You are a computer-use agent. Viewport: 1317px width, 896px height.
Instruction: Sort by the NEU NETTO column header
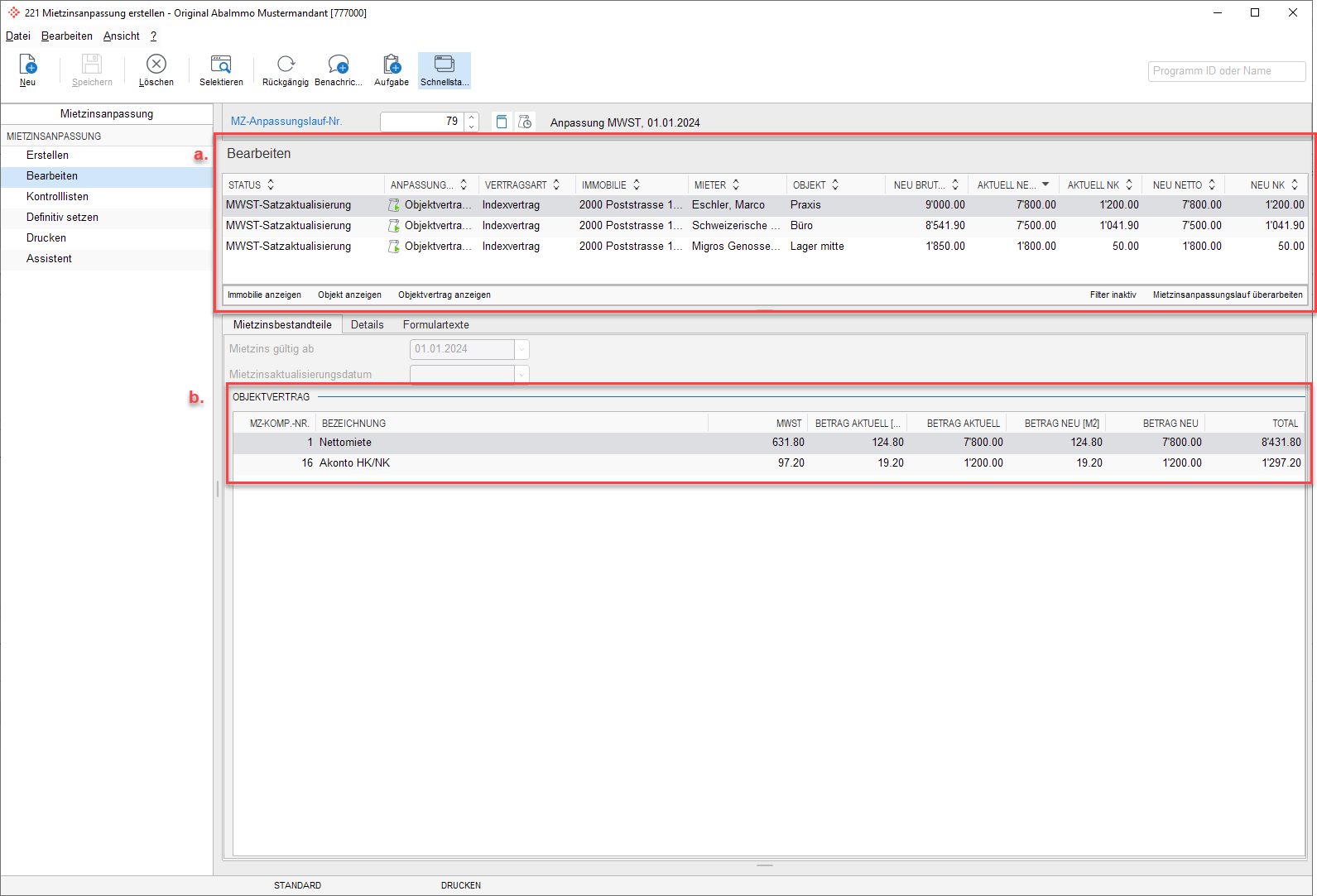pyautogui.click(x=1183, y=184)
